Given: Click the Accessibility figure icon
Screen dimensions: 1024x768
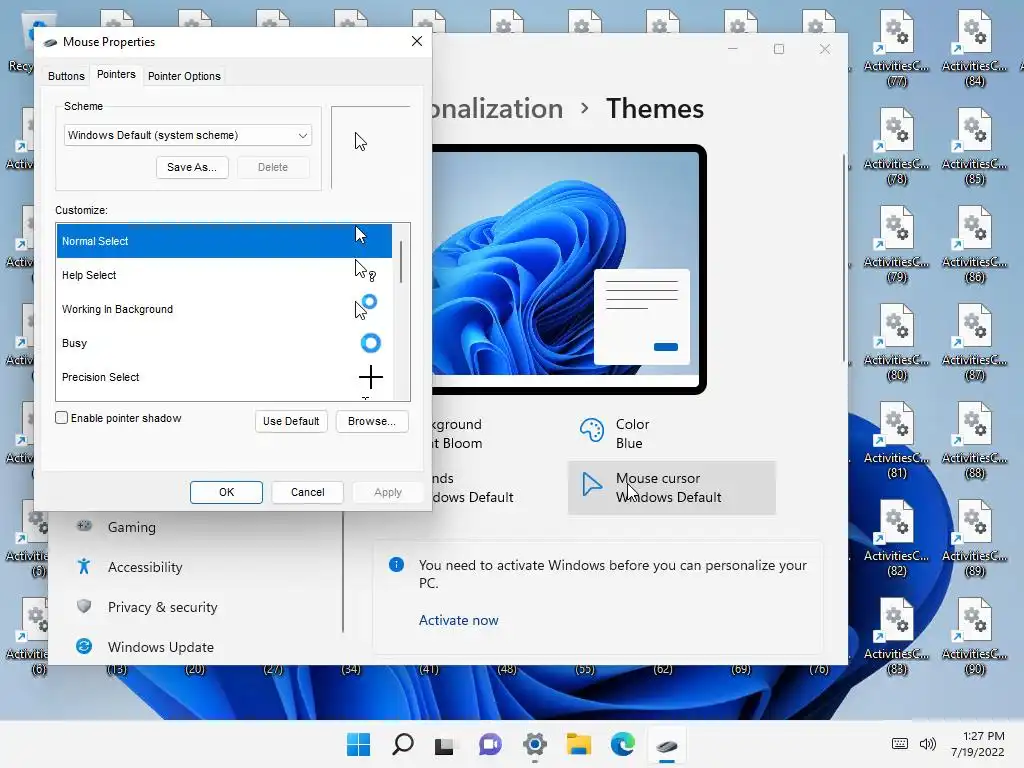Looking at the screenshot, I should pyautogui.click(x=84, y=566).
